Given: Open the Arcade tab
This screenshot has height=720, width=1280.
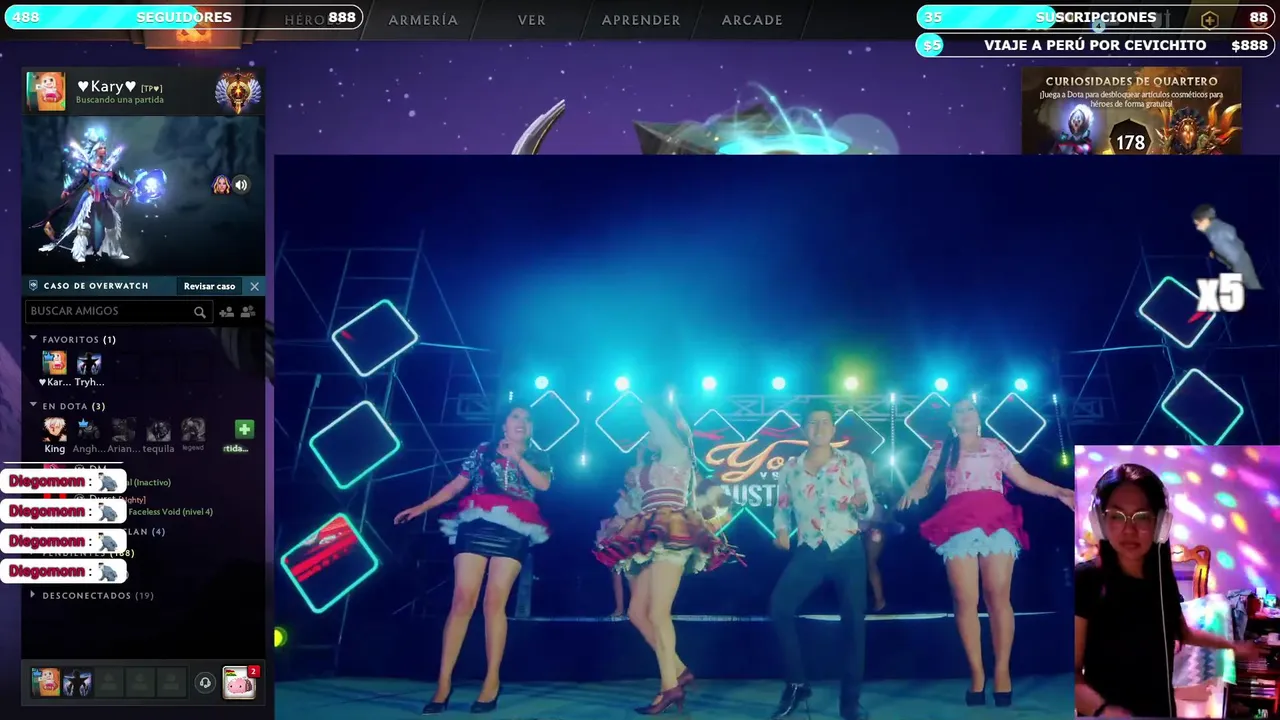Looking at the screenshot, I should [752, 19].
